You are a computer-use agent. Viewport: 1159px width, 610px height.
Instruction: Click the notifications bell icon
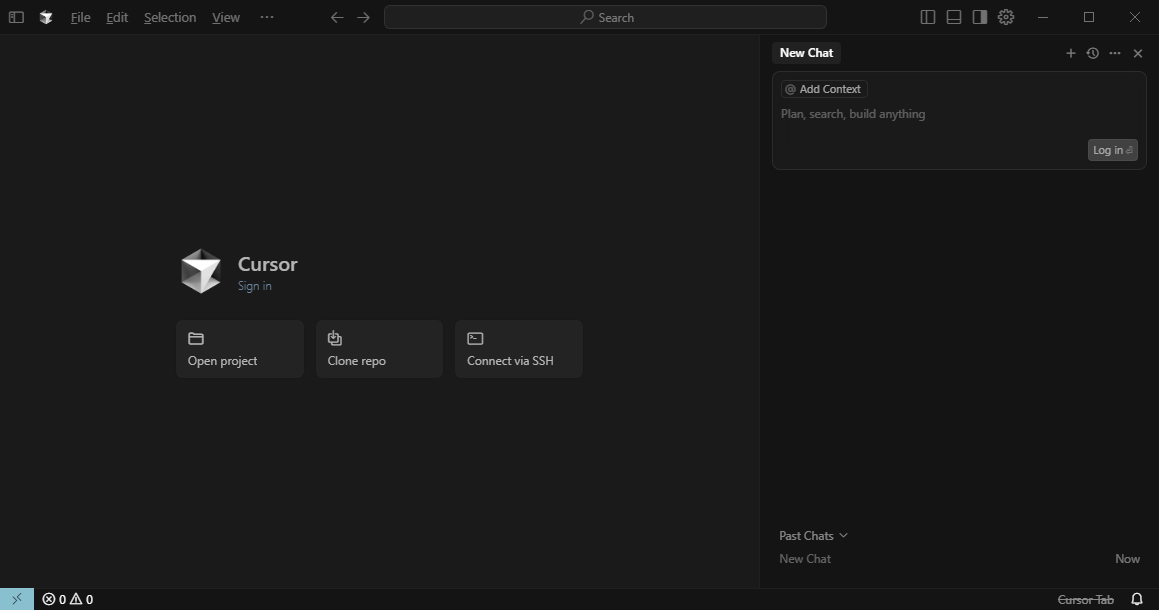click(1137, 599)
